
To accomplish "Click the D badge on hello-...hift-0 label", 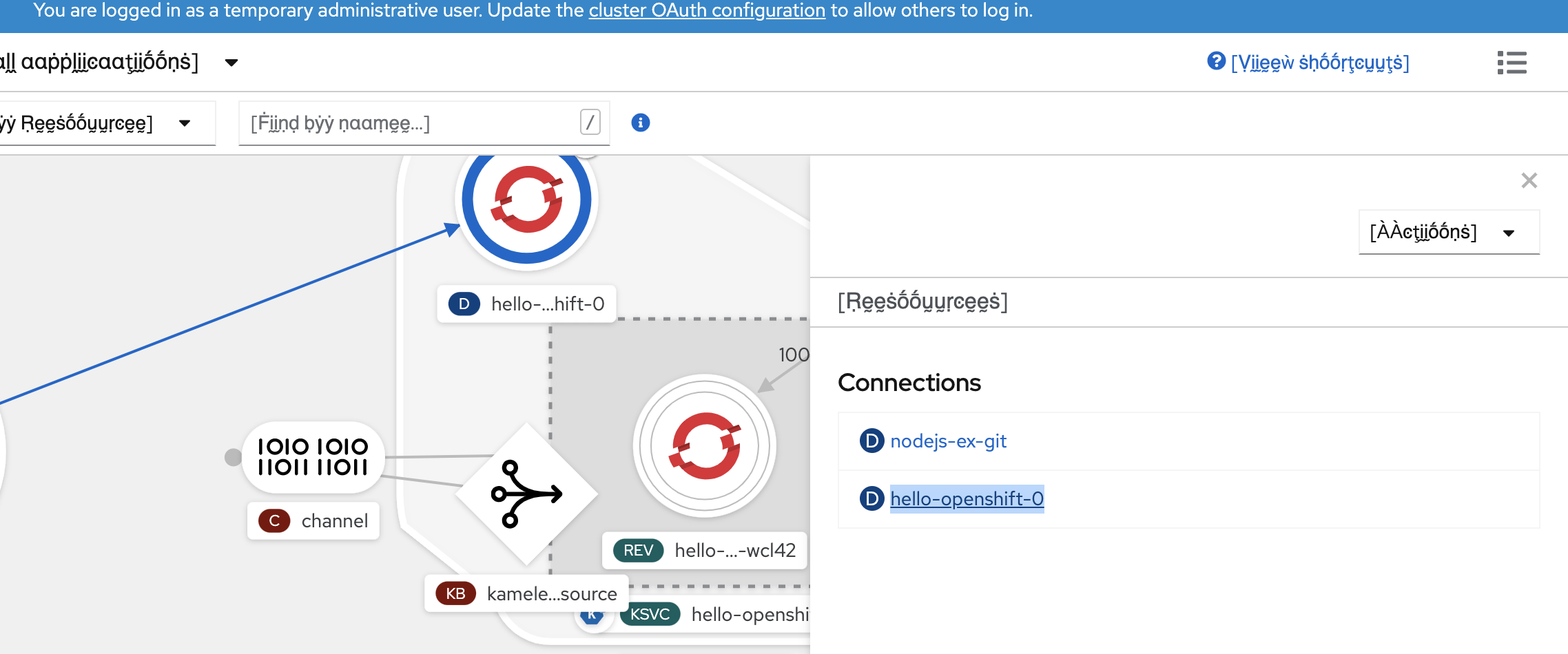I will pos(464,304).
